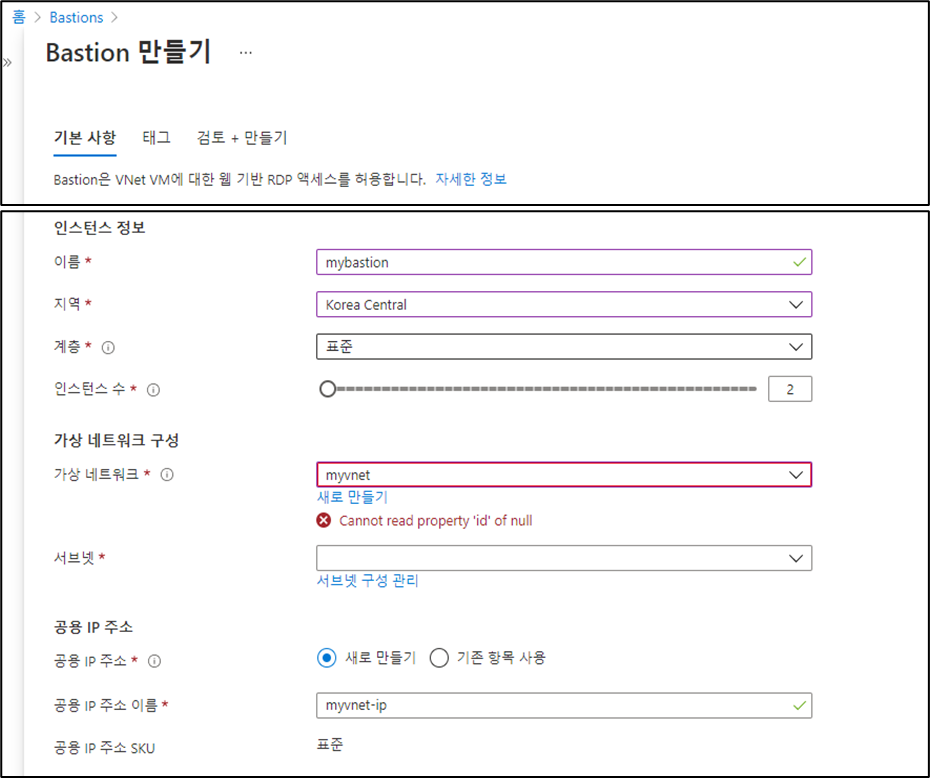The image size is (930, 778).
Task: Click the red error icon under myvnet
Action: (x=324, y=521)
